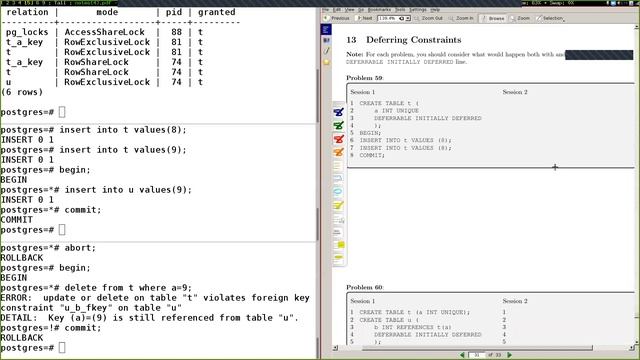
Task: Open the Reviews sidebar panel
Action: point(326,51)
